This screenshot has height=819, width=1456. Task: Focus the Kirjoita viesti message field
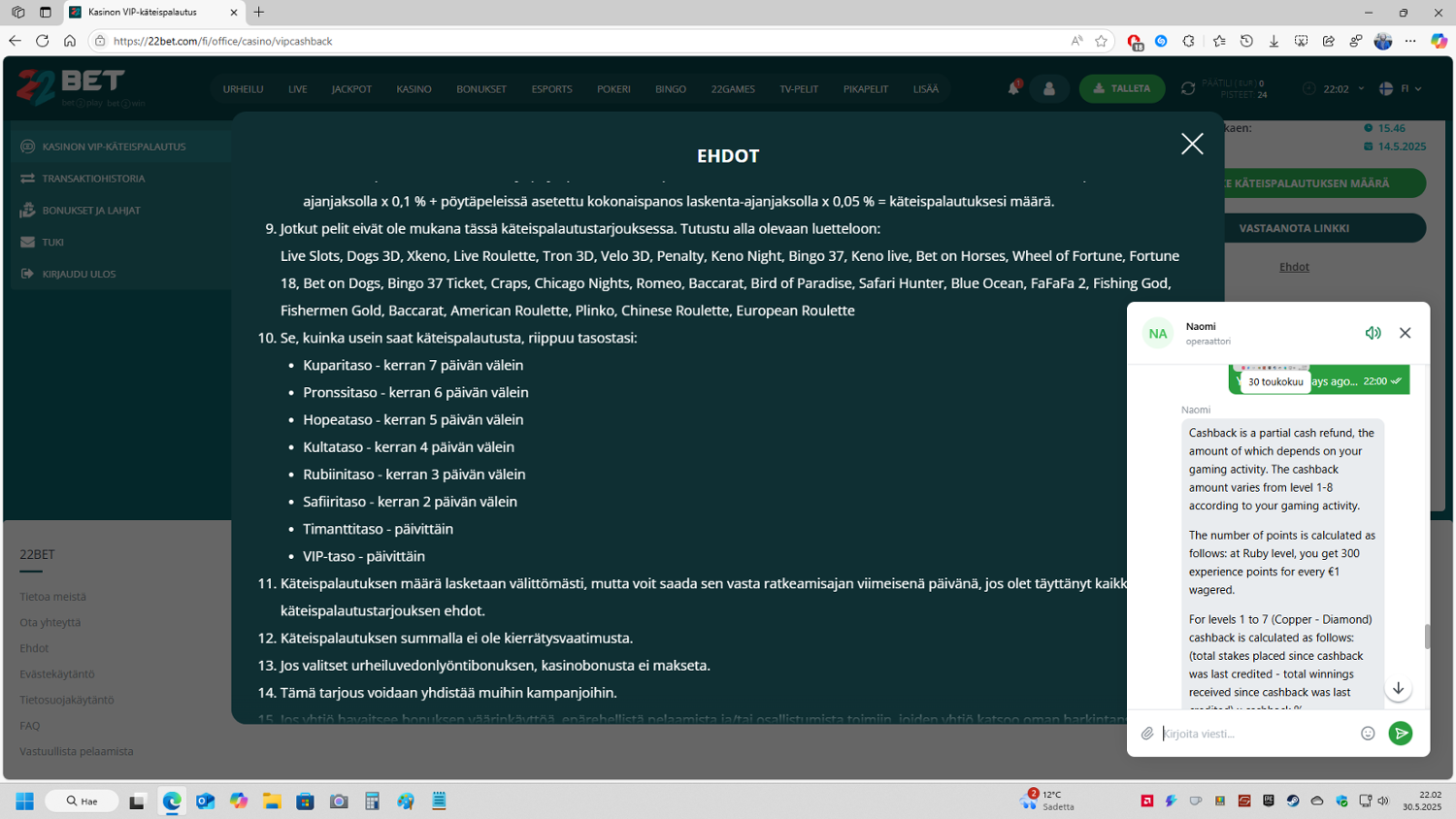[x=1257, y=734]
